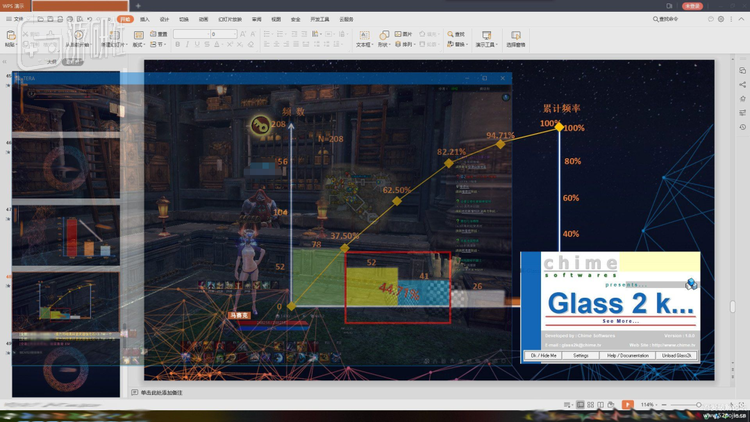750x422 pixels.
Task: Open Glass2k Settings
Action: [581, 355]
